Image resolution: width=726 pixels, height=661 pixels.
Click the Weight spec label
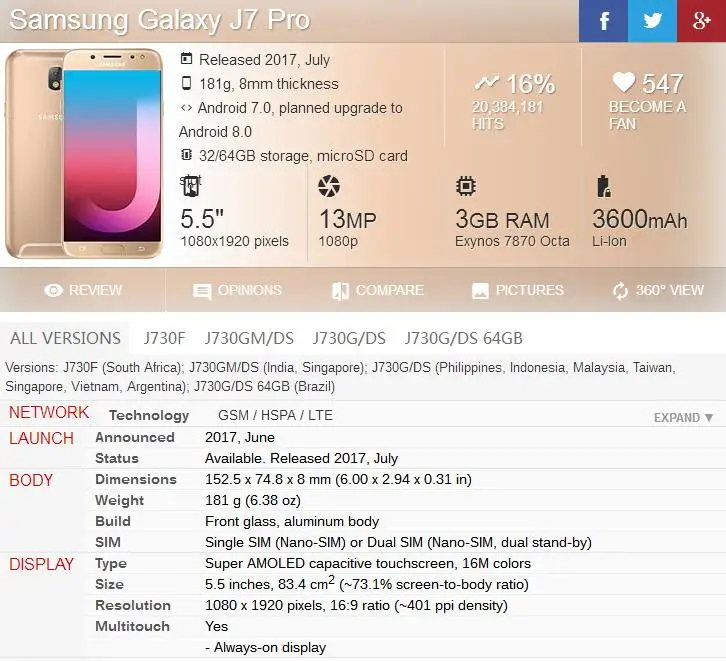119,500
